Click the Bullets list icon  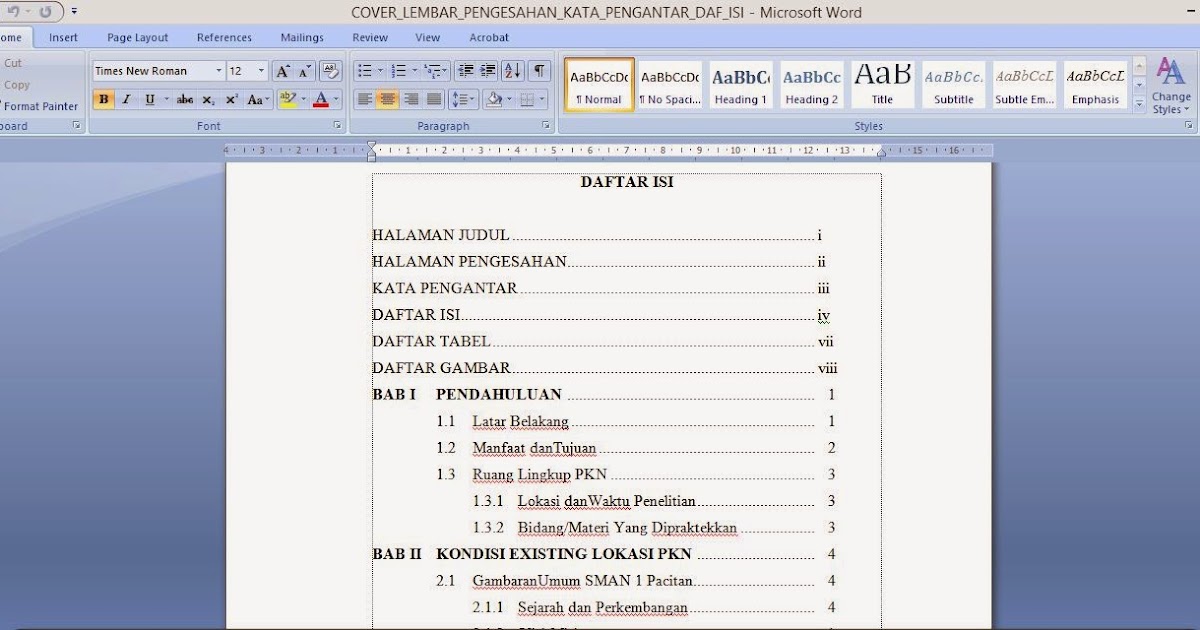pyautogui.click(x=364, y=71)
